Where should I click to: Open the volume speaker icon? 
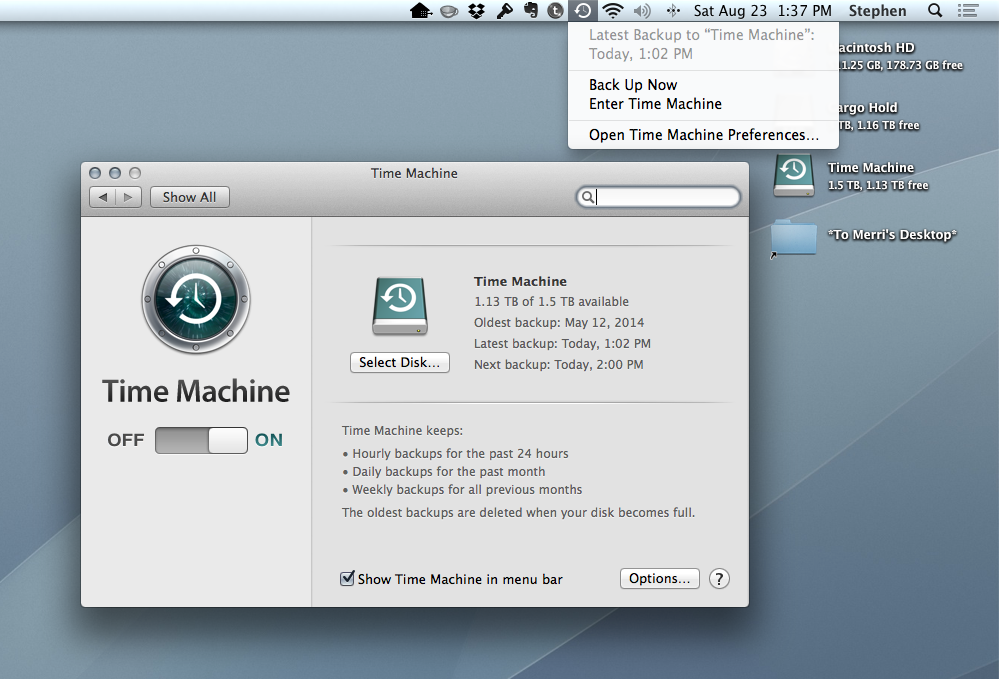[x=642, y=10]
